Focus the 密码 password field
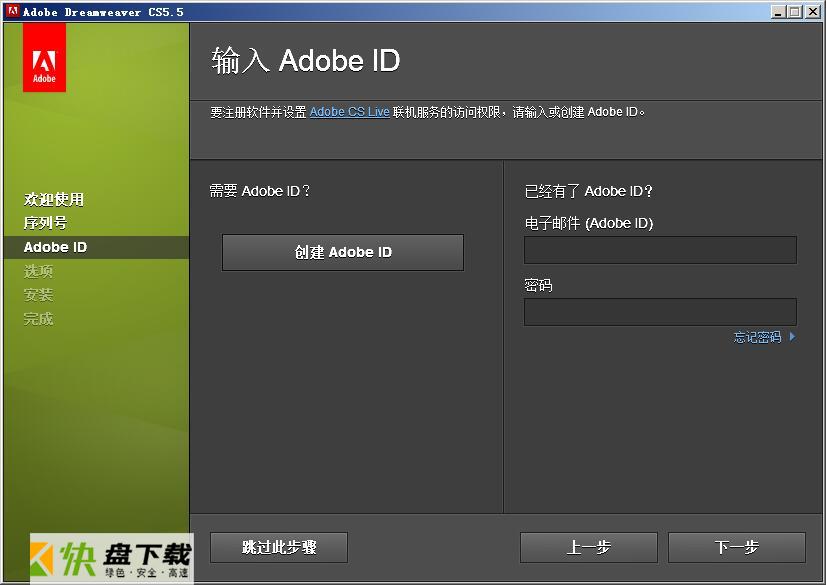This screenshot has height=585, width=826. (660, 312)
